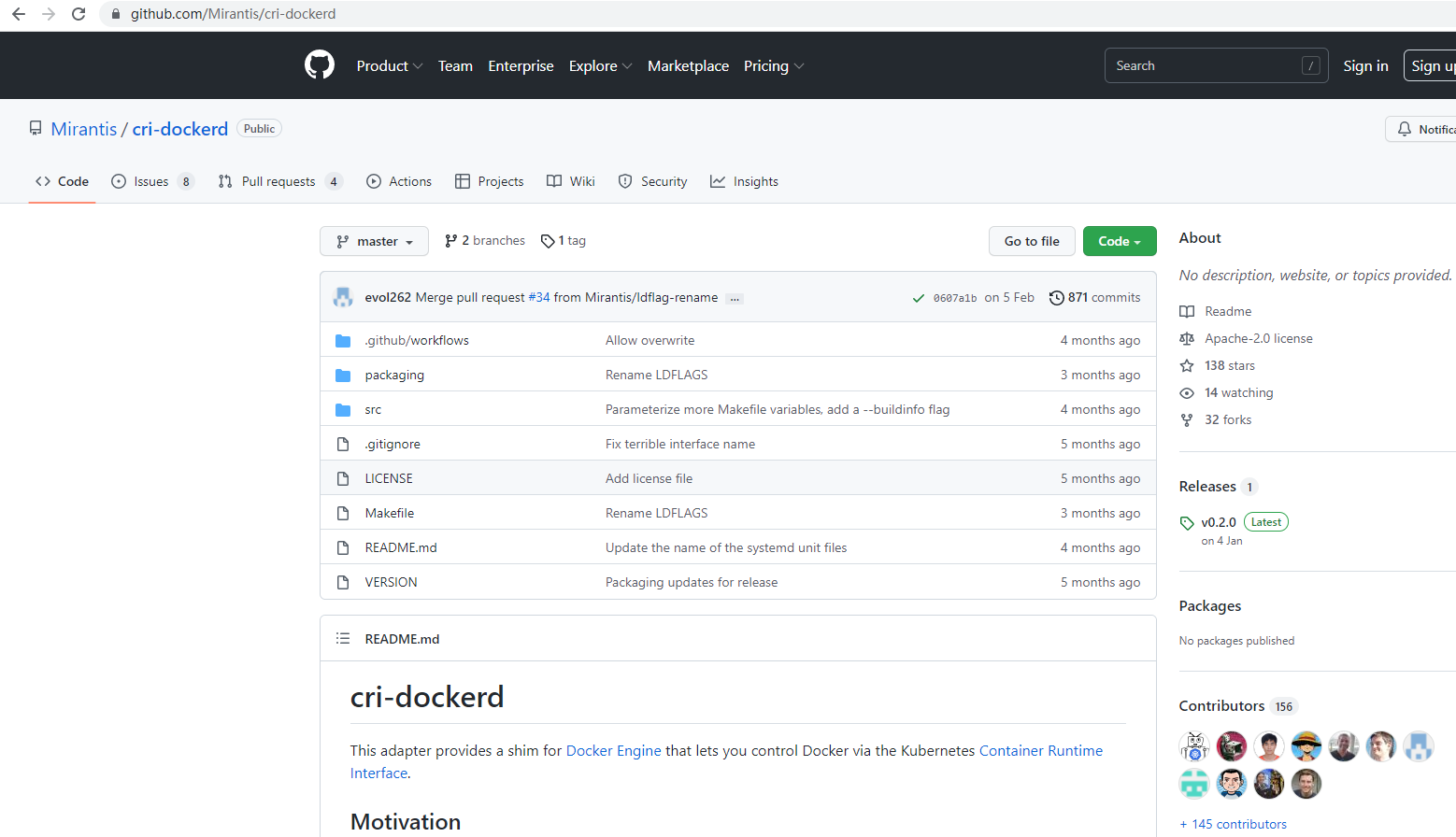Click the Sign in link
This screenshot has width=1456, height=837.
point(1365,66)
